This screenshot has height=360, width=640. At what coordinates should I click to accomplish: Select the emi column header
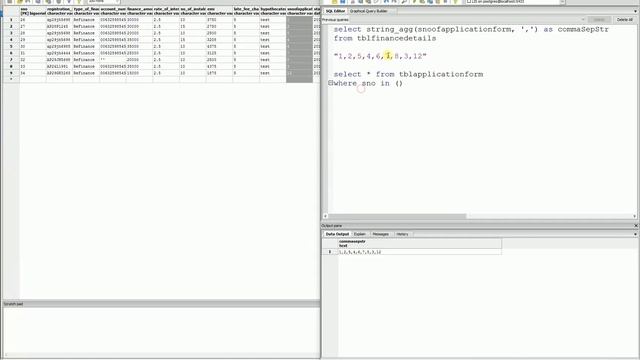[219, 11]
